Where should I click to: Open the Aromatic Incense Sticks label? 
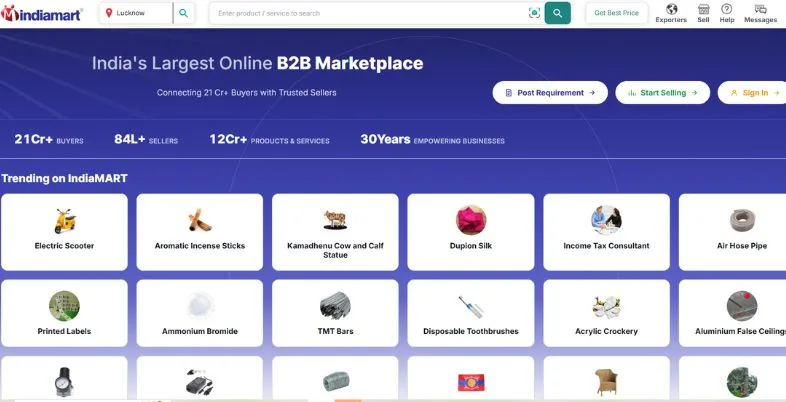pyautogui.click(x=200, y=246)
